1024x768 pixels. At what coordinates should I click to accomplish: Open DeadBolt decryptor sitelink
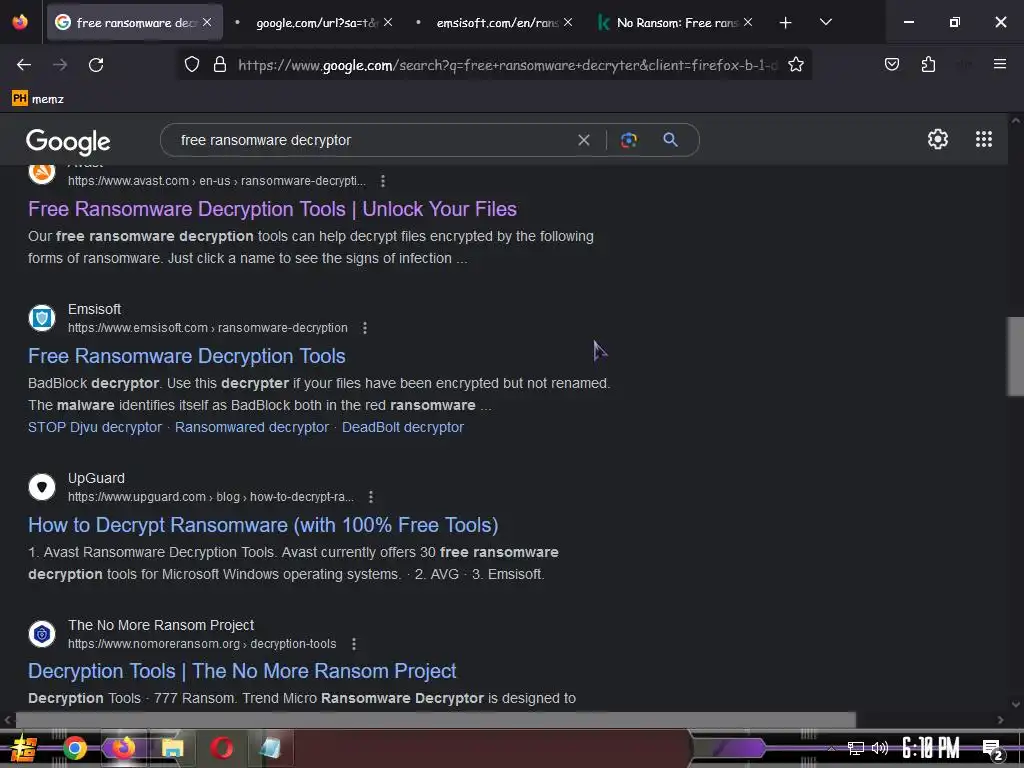(403, 427)
